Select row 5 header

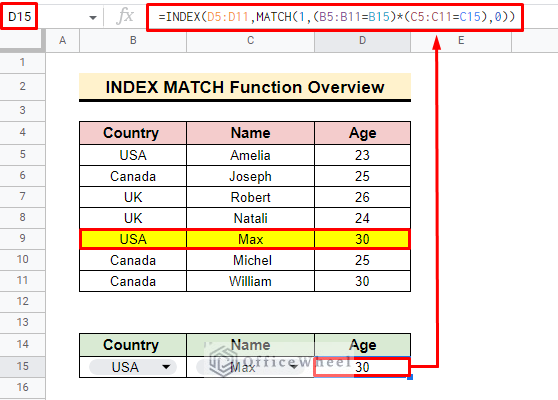tap(22, 154)
